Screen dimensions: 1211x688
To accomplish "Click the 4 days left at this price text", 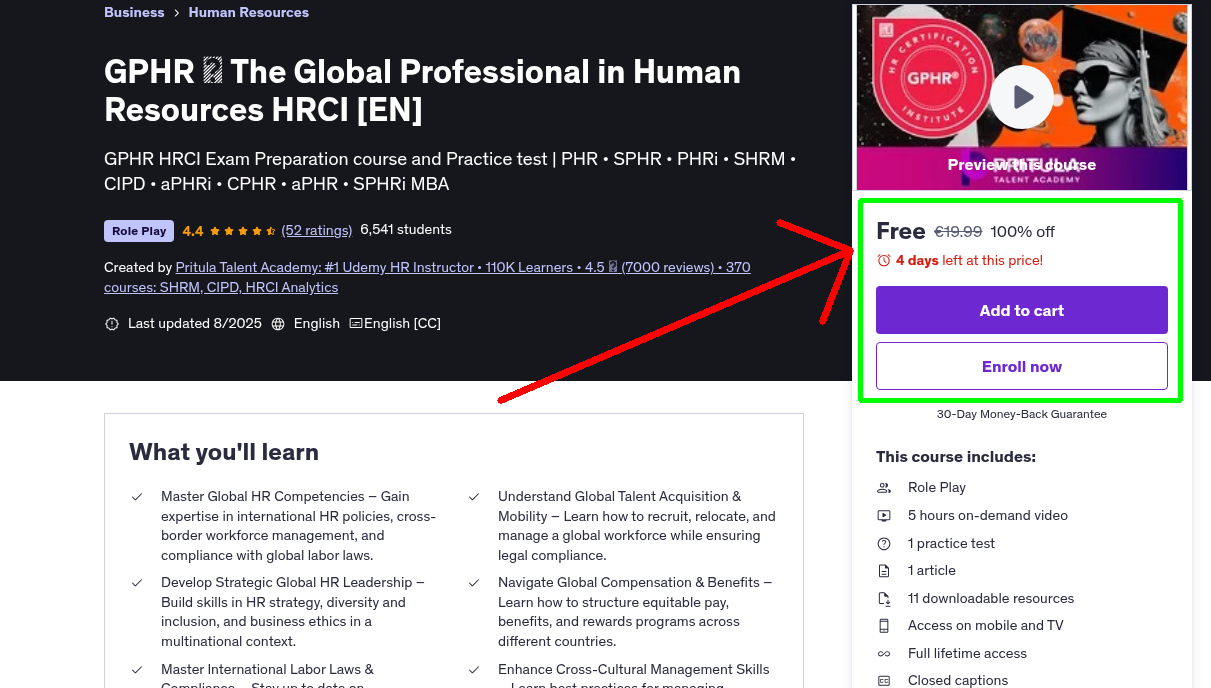I will tap(969, 260).
